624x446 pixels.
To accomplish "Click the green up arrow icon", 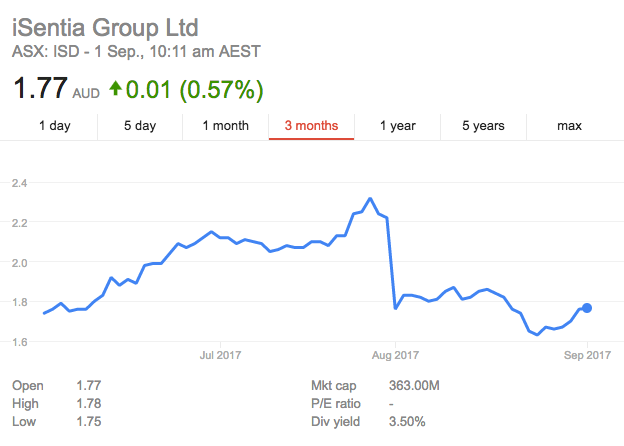I will pos(115,88).
